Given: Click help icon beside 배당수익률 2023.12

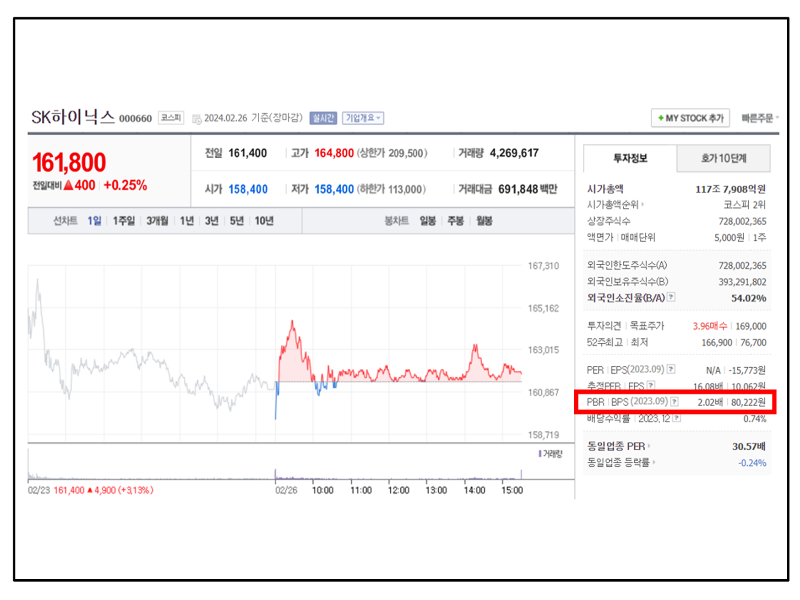Looking at the screenshot, I should 677,418.
